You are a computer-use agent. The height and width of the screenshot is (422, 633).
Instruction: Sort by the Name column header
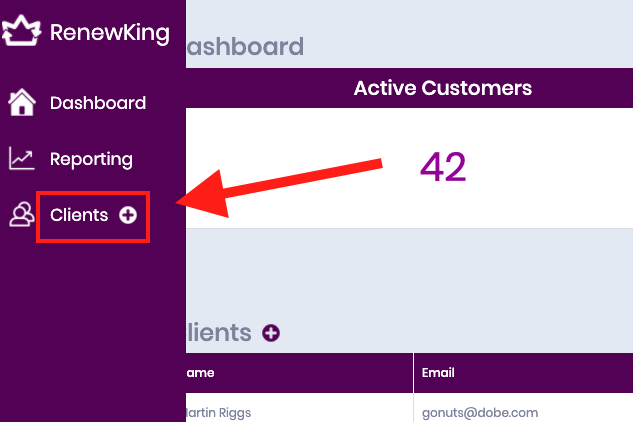pyautogui.click(x=200, y=373)
